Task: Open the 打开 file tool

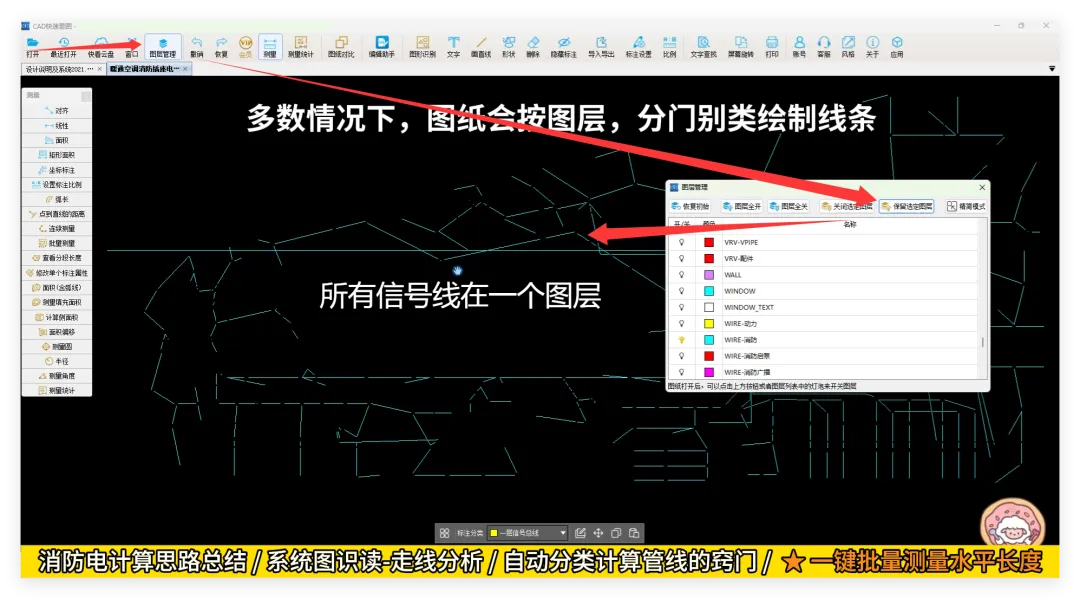Action: [x=32, y=47]
